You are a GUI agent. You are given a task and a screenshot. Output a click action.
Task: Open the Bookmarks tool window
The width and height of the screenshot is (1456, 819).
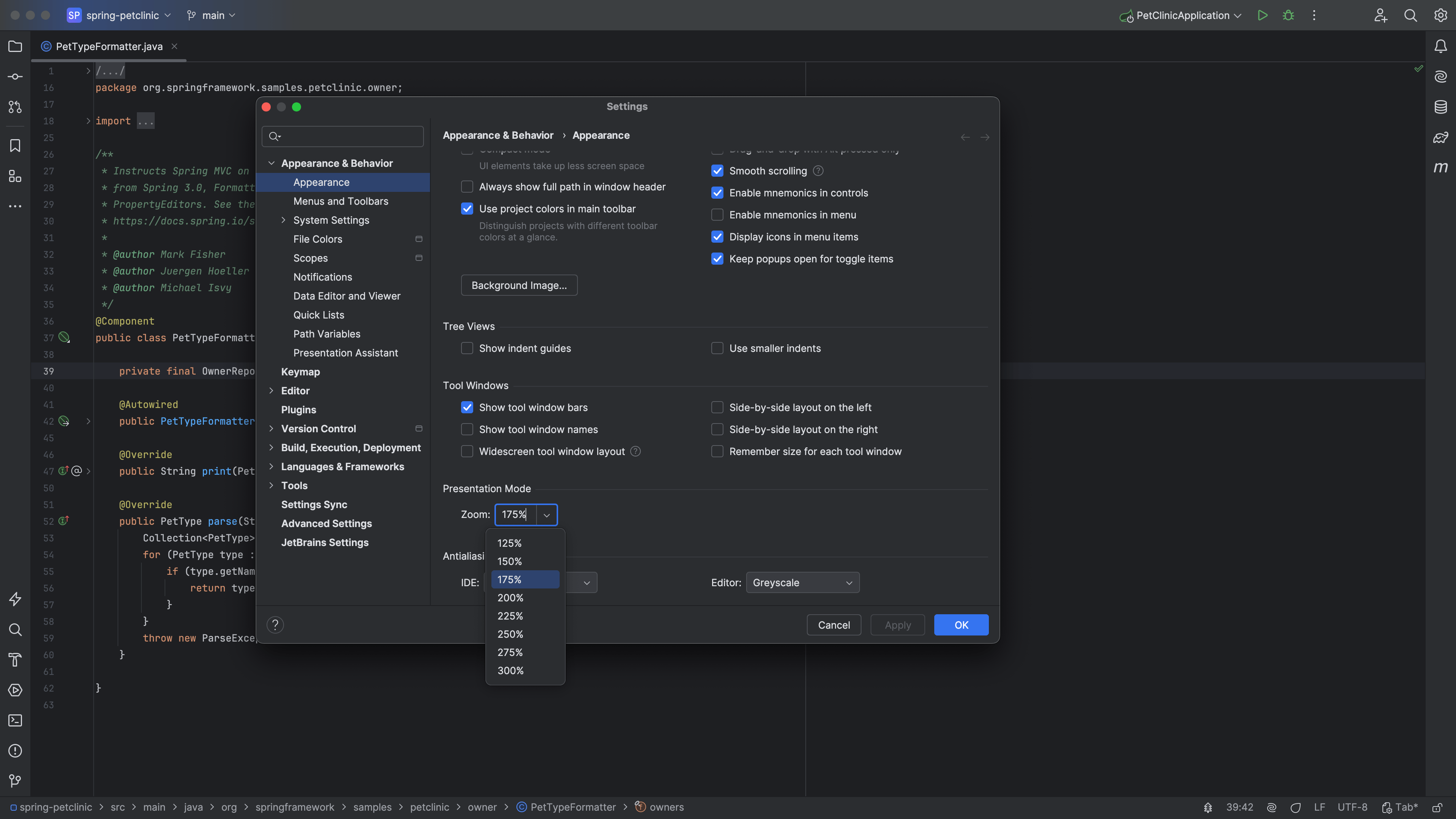pyautogui.click(x=15, y=145)
